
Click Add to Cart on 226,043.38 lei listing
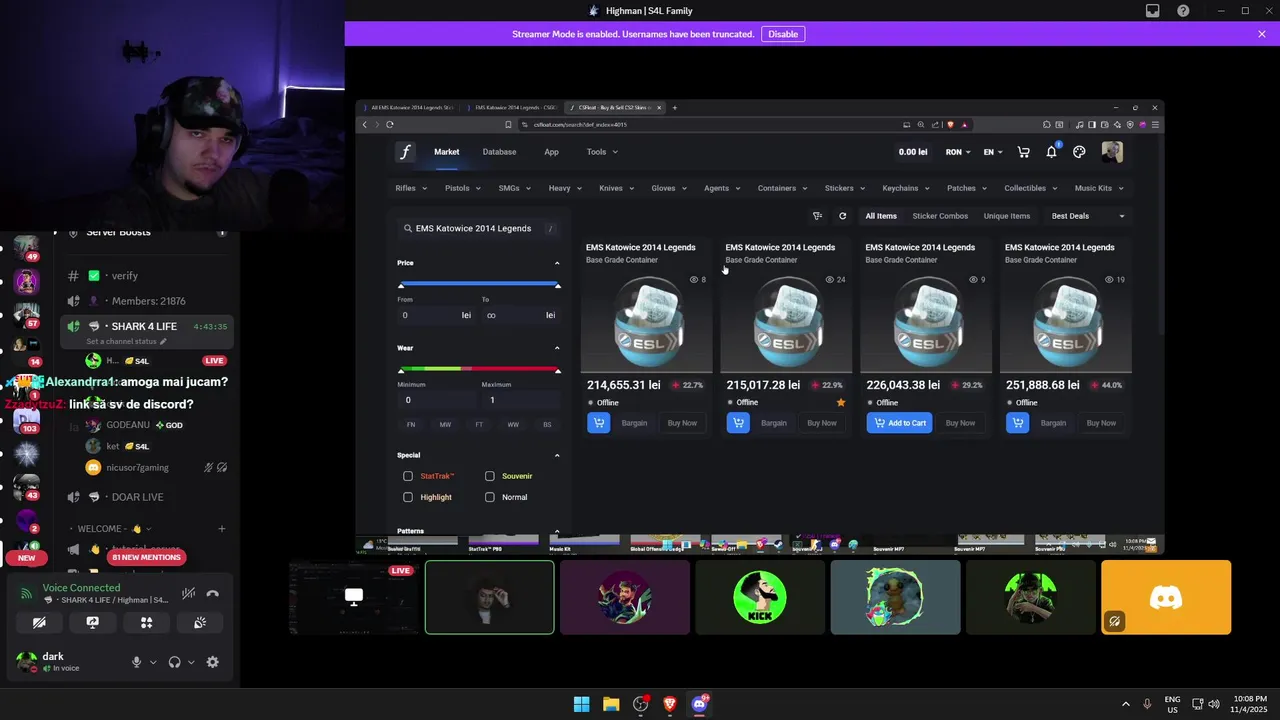(899, 423)
